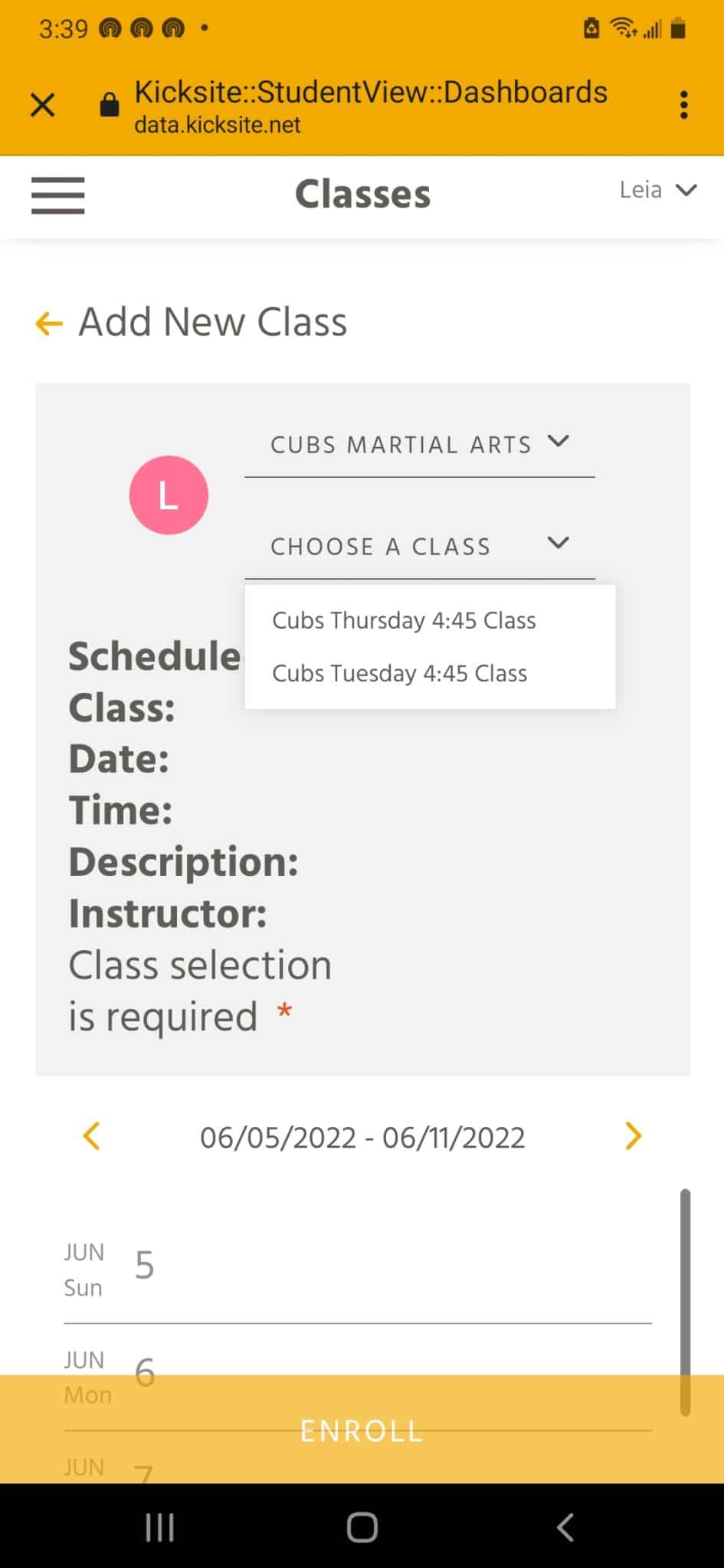Viewport: 724px width, 1568px height.
Task: Click the calendar vertical scrollbar
Action: 685,1302
